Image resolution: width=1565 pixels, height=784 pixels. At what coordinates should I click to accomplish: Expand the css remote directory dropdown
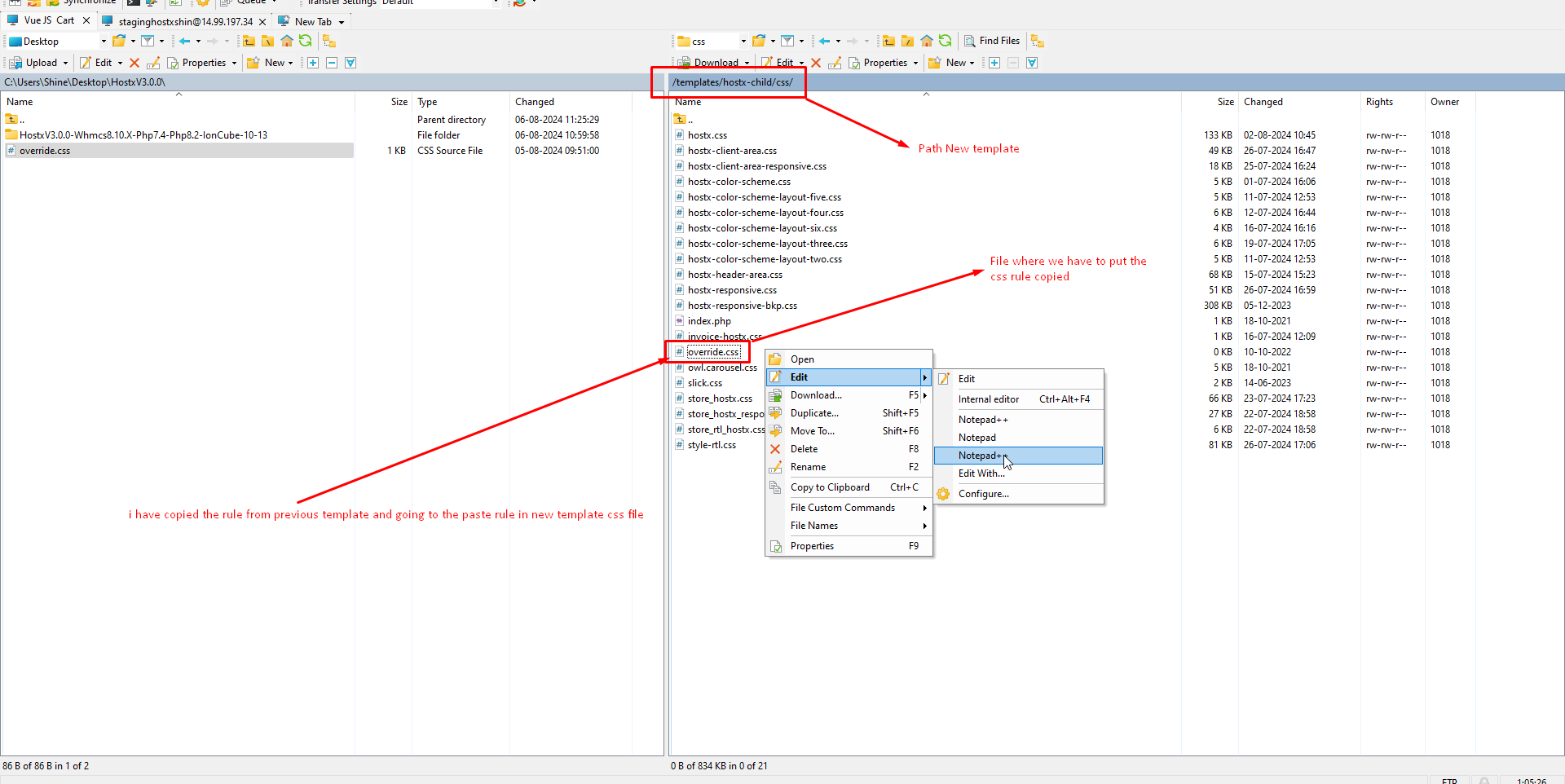[743, 42]
